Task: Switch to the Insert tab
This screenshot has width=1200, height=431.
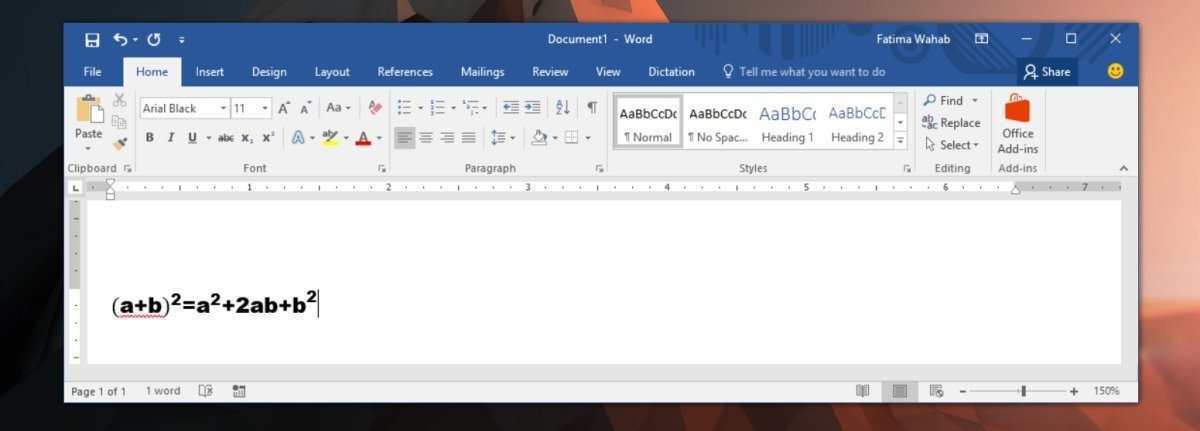Action: 209,72
